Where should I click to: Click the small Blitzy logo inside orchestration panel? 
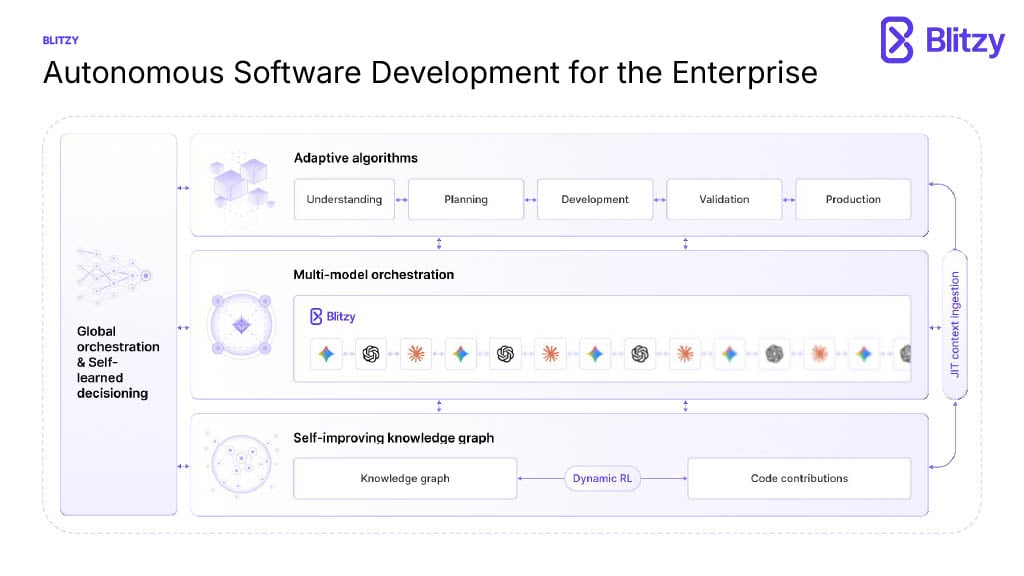point(332,317)
